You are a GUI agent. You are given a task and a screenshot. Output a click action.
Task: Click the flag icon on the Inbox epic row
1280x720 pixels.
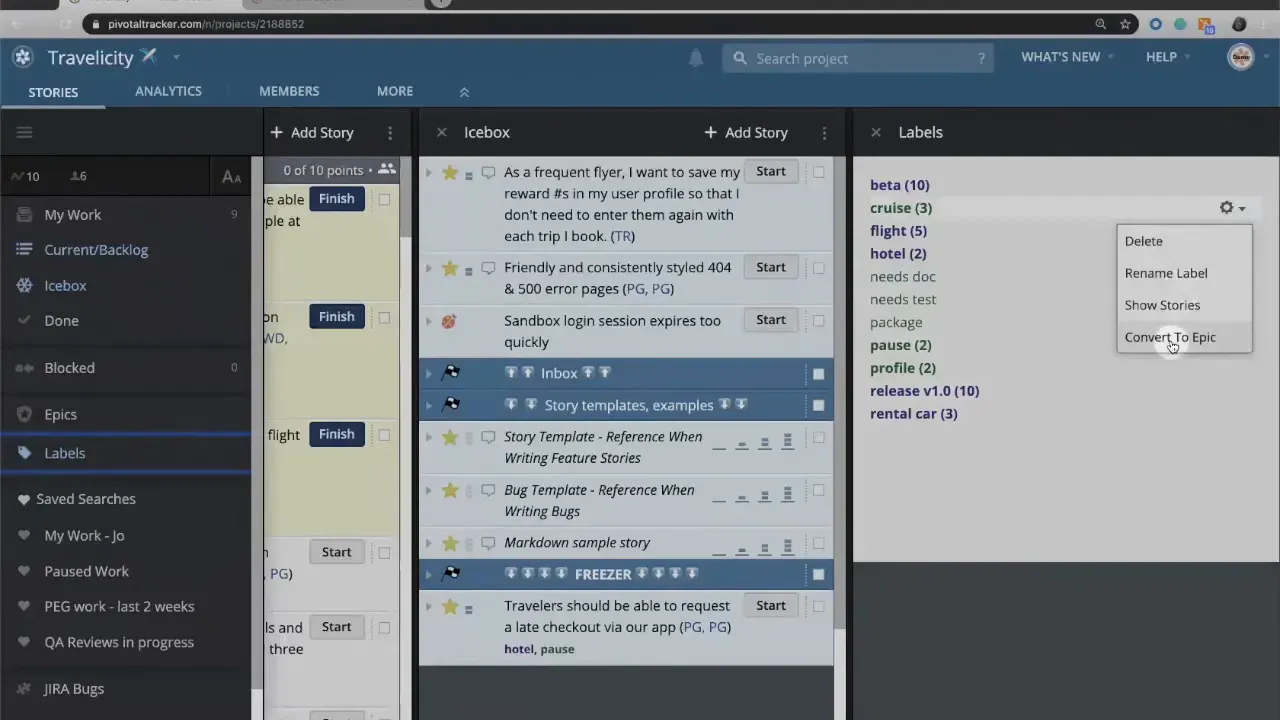pos(451,372)
